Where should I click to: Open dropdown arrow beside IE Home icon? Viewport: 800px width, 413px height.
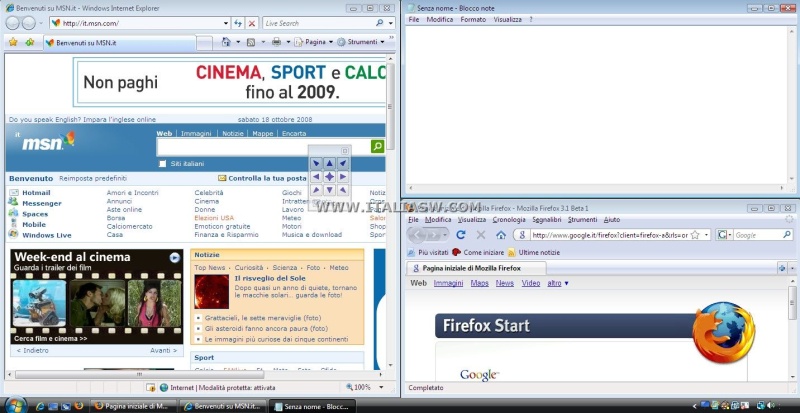[238, 42]
